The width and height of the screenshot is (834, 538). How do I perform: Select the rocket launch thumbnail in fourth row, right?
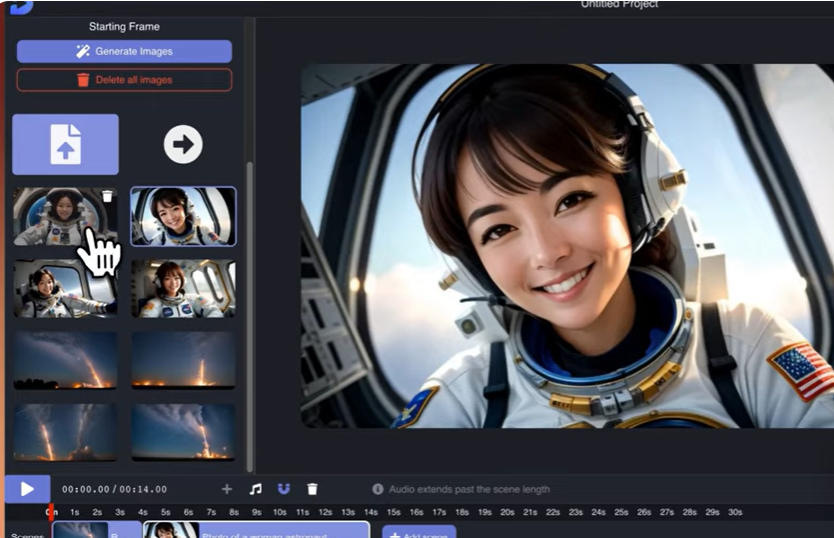(183, 360)
